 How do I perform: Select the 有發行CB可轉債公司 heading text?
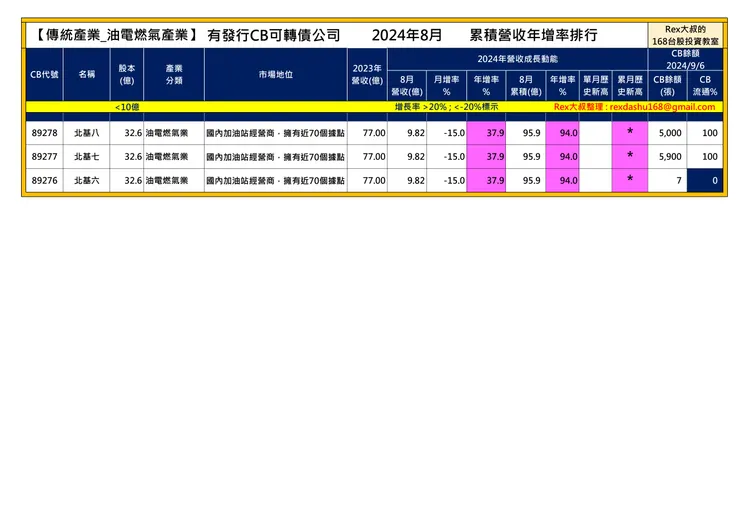(274, 35)
